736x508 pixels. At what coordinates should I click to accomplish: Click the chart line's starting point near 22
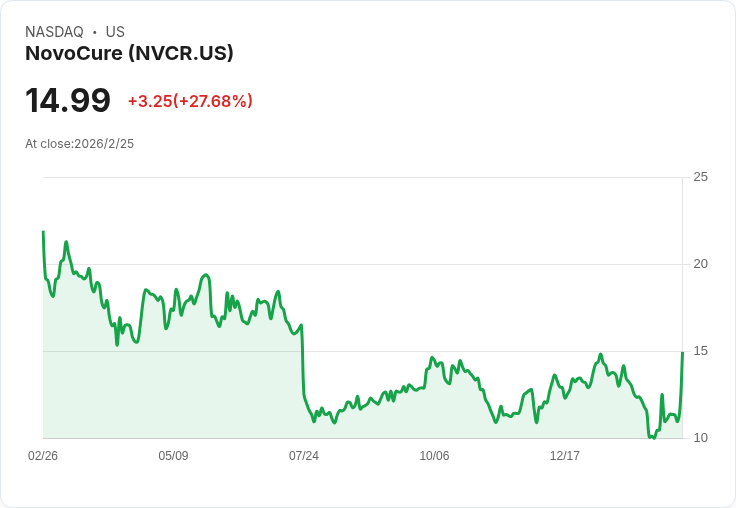(x=43, y=231)
